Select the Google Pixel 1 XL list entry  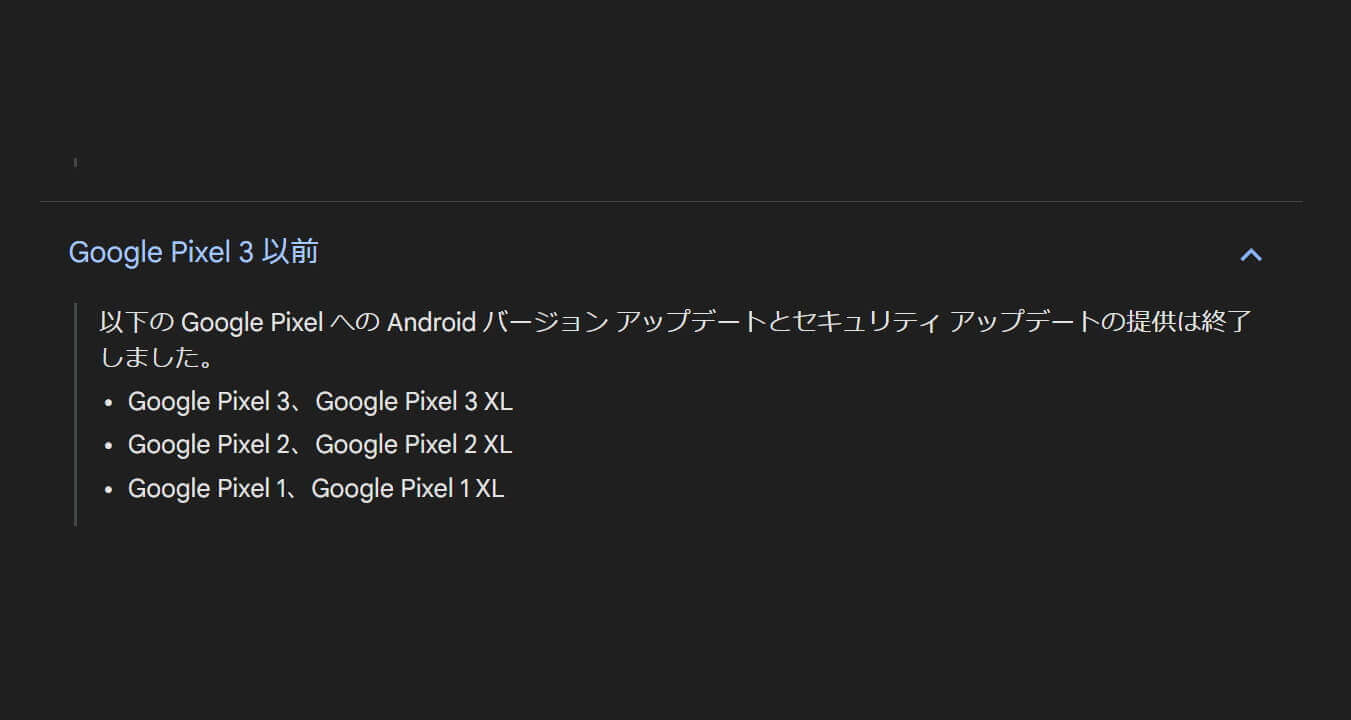point(408,488)
